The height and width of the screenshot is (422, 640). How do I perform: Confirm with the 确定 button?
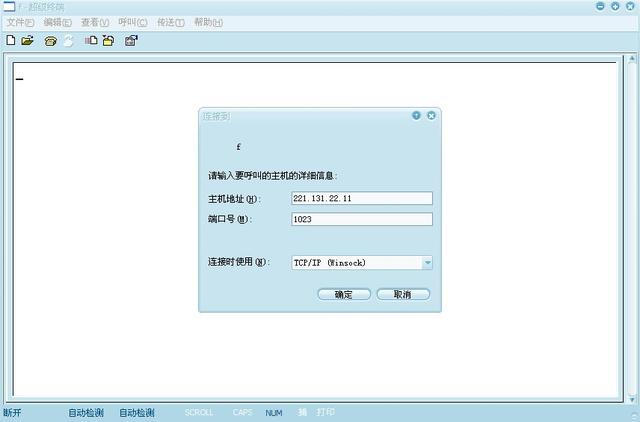coord(344,294)
